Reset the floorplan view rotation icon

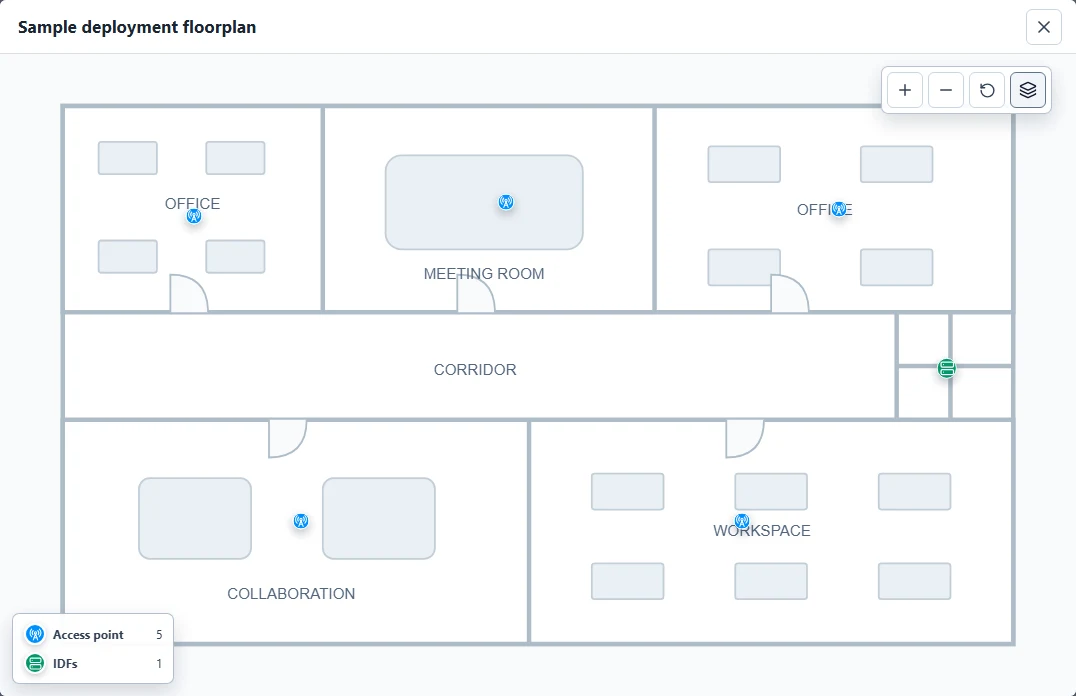click(987, 90)
